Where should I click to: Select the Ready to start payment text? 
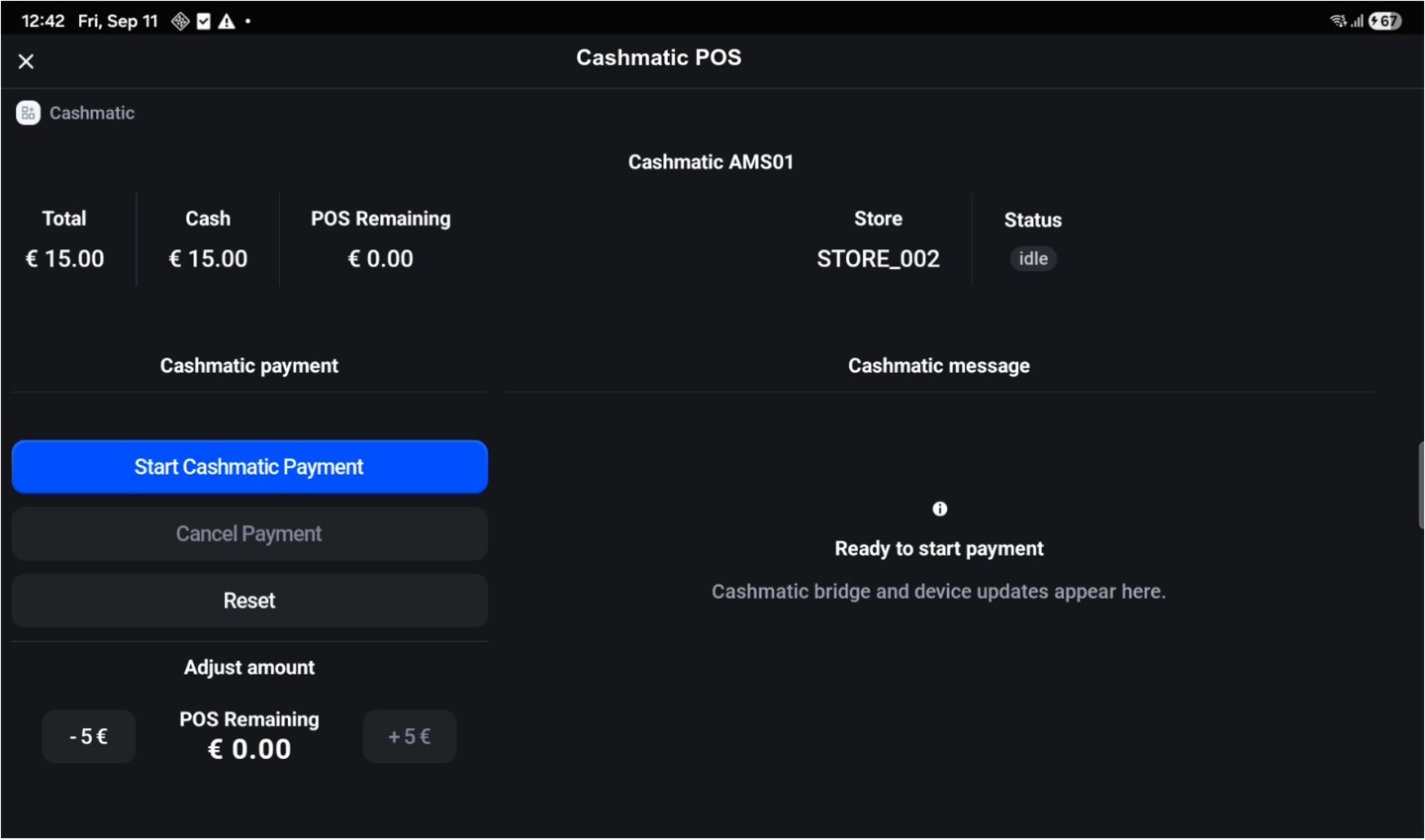(939, 548)
